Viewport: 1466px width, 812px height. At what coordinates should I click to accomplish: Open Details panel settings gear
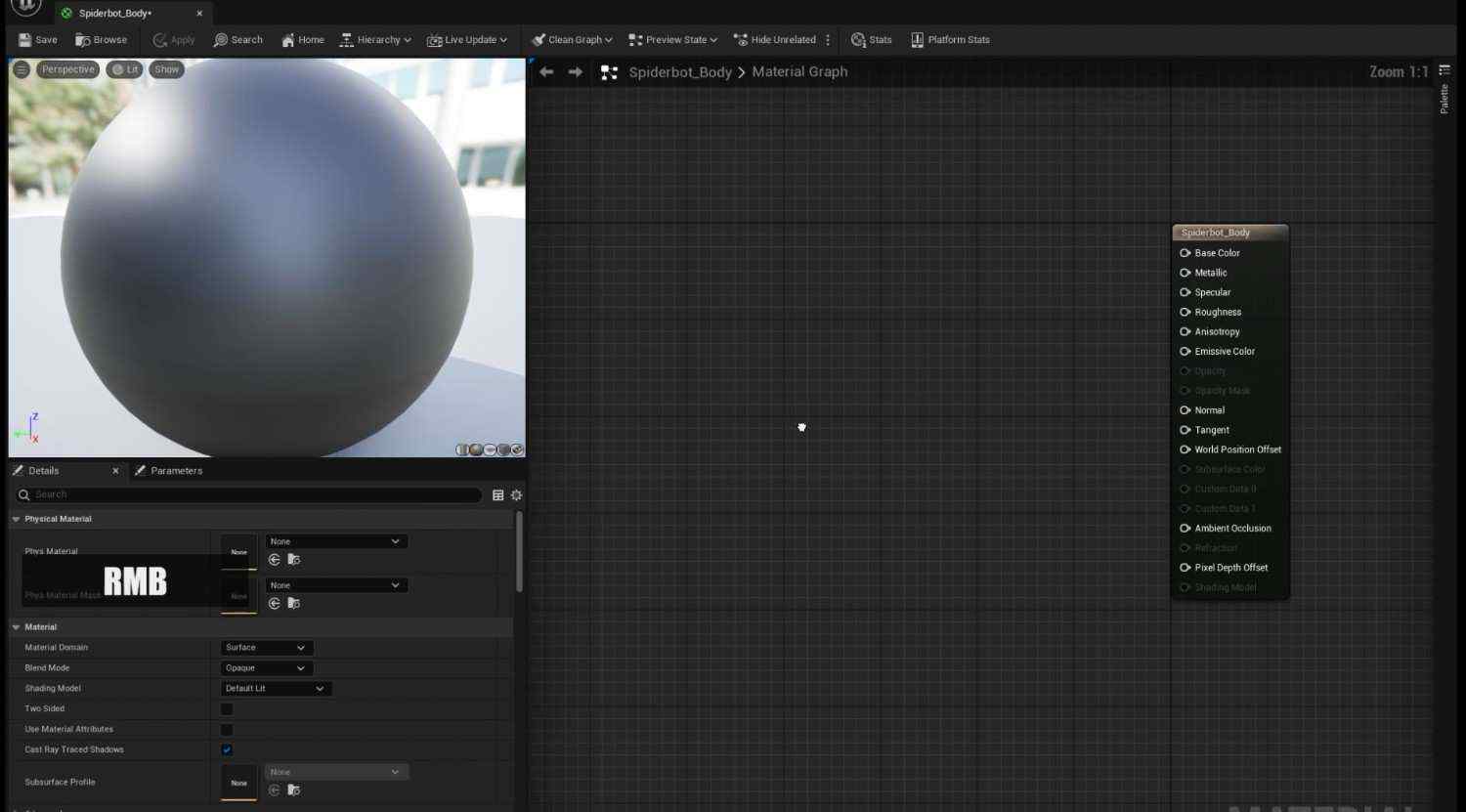[516, 495]
